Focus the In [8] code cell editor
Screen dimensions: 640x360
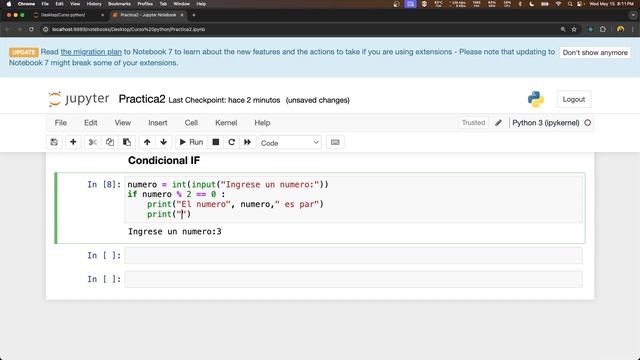353,199
